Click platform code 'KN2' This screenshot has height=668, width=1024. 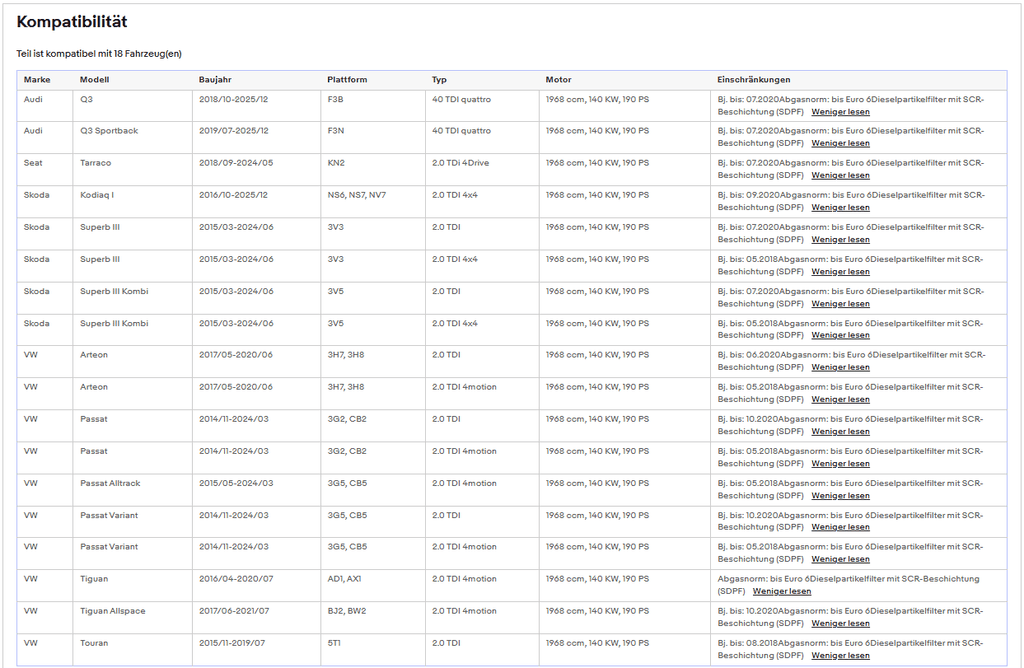(336, 163)
